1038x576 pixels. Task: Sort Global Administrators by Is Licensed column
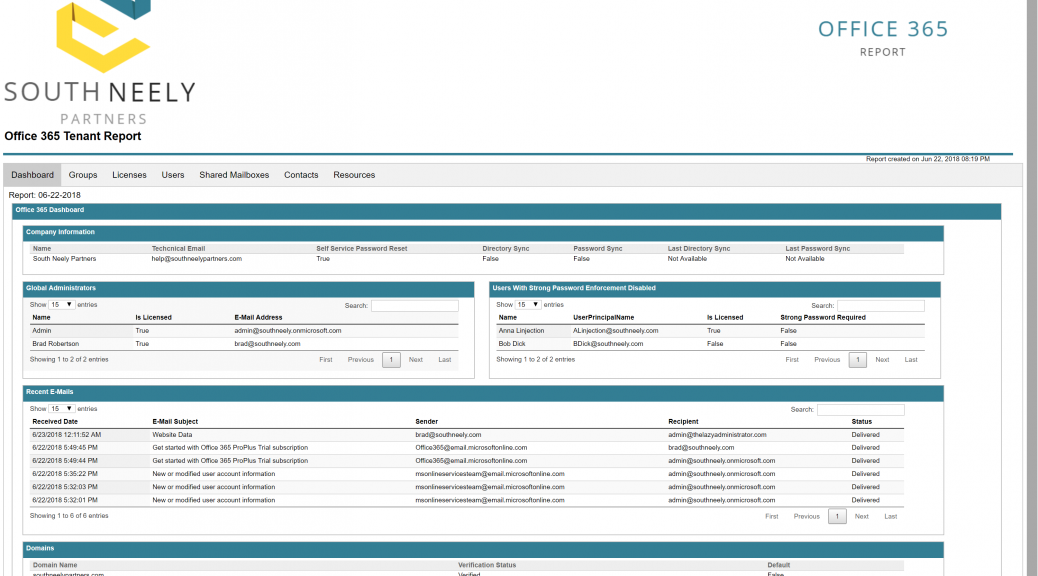pyautogui.click(x=154, y=318)
